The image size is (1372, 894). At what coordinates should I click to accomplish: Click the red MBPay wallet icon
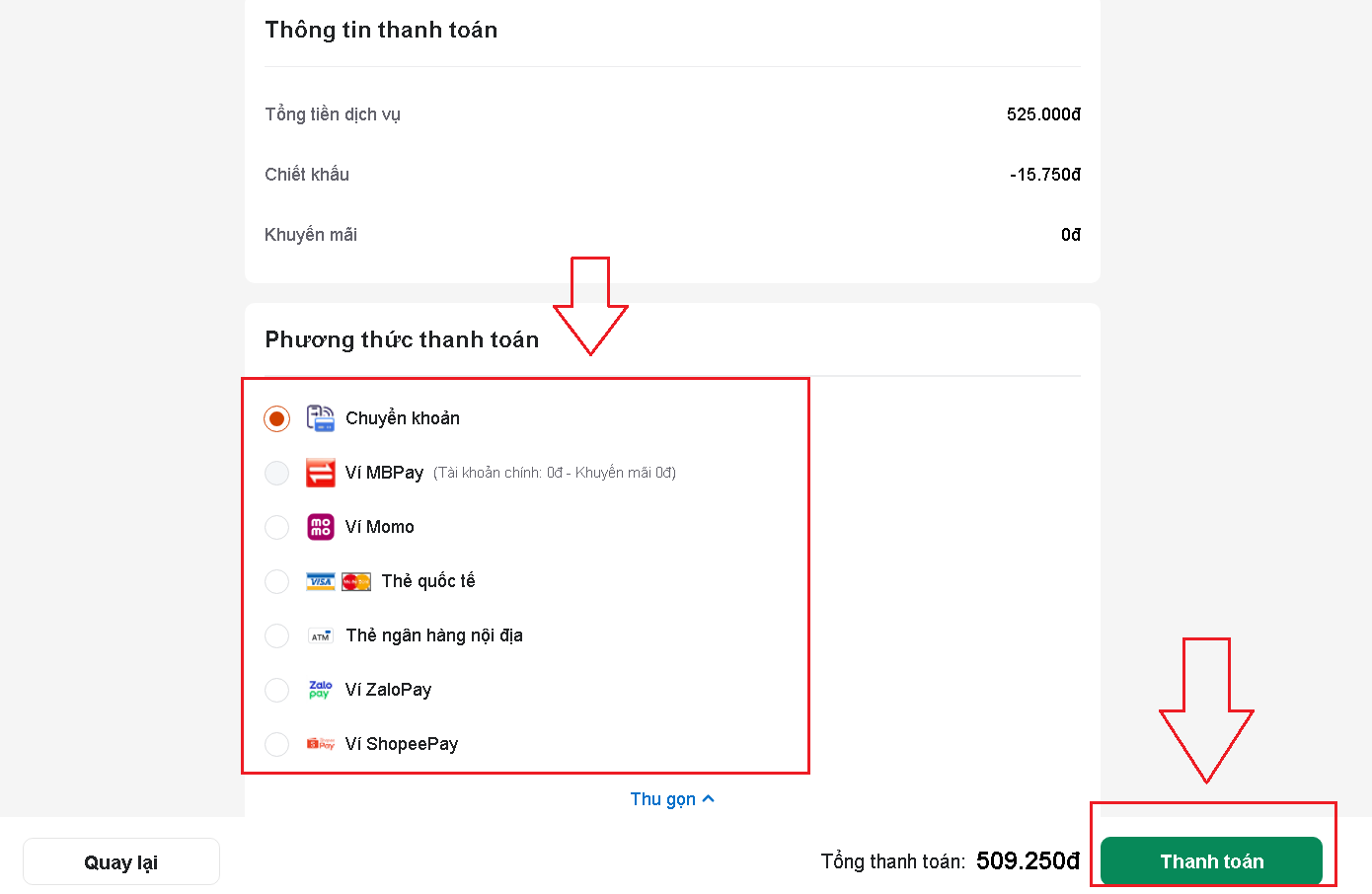point(321,473)
